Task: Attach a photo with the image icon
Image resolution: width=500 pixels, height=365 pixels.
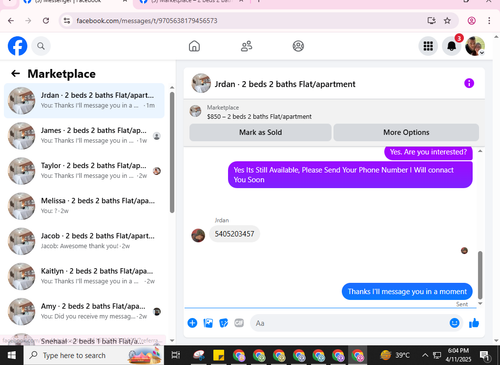Action: 208,323
